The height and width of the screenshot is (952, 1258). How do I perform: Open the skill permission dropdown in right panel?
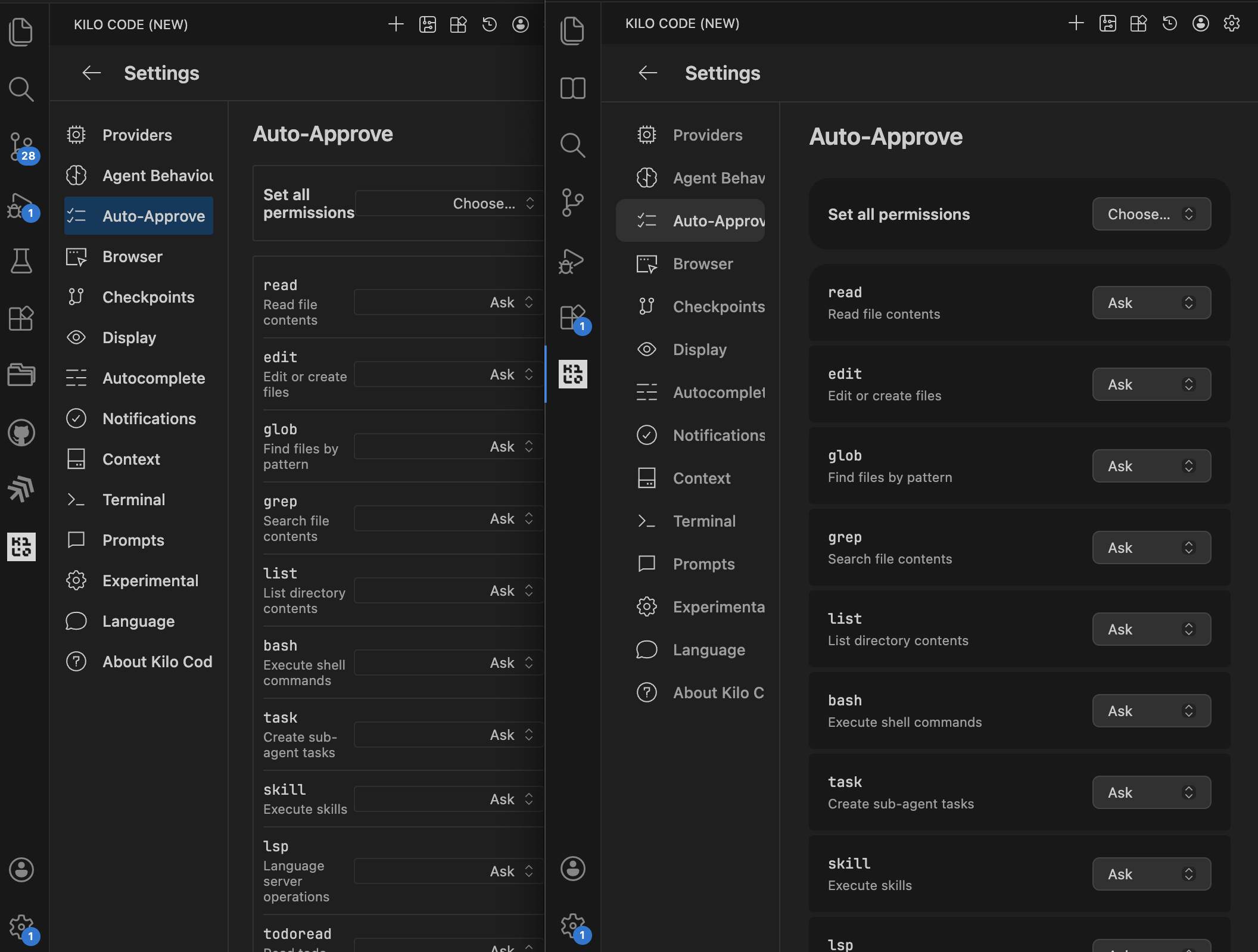point(1151,874)
